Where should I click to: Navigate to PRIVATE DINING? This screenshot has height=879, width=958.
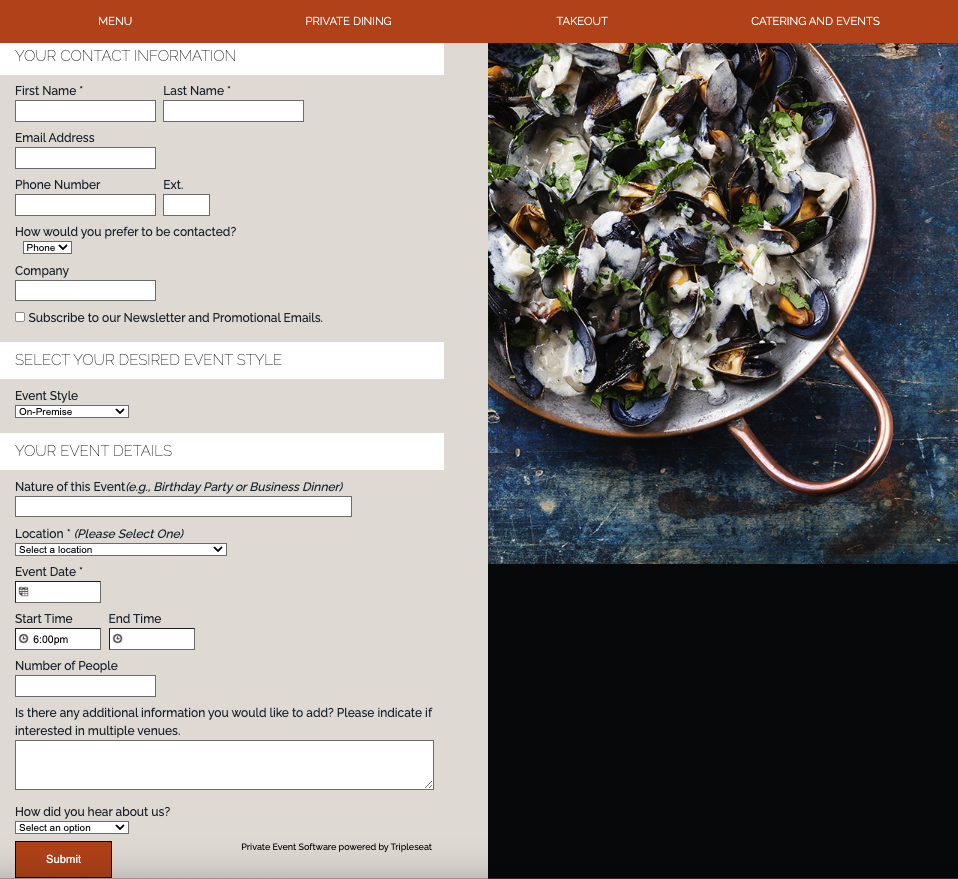[348, 21]
